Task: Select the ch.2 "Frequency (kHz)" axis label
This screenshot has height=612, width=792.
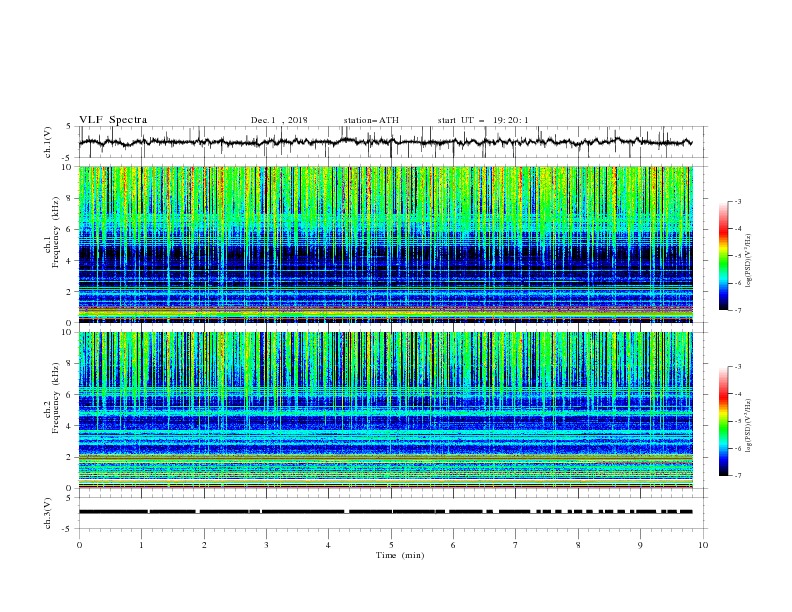Action: (56, 398)
